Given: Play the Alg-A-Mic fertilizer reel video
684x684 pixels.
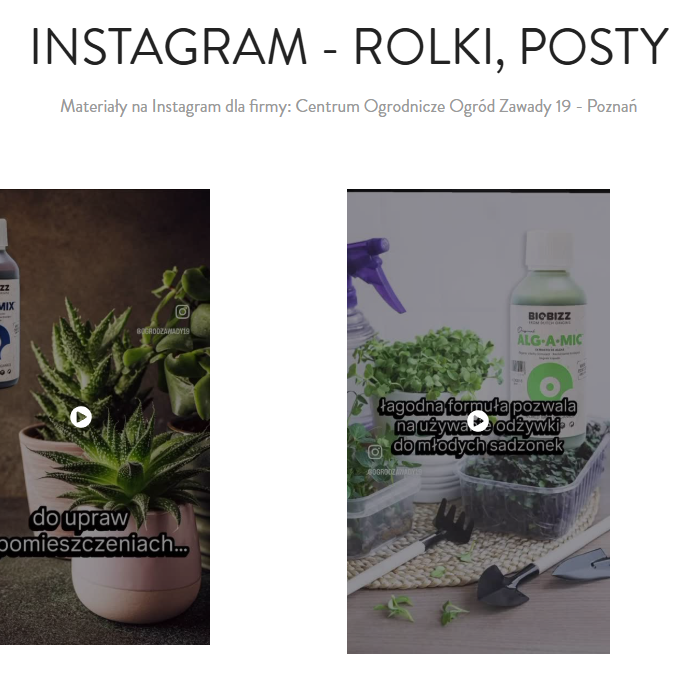Looking at the screenshot, I should tap(479, 421).
